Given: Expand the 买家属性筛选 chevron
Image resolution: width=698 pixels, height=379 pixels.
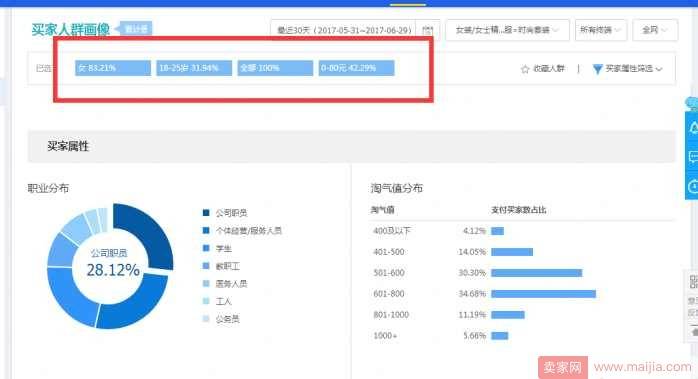Looking at the screenshot, I should coord(659,69).
